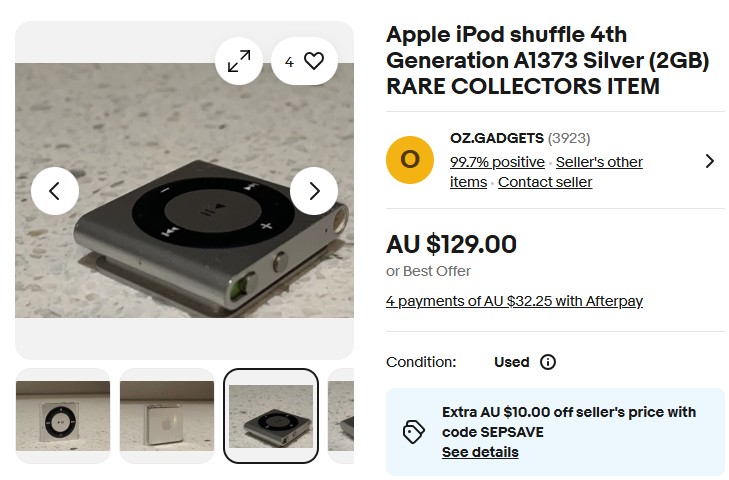The width and height of the screenshot is (729, 480).
Task: Add item to watchlist with heart icon
Action: tap(313, 62)
